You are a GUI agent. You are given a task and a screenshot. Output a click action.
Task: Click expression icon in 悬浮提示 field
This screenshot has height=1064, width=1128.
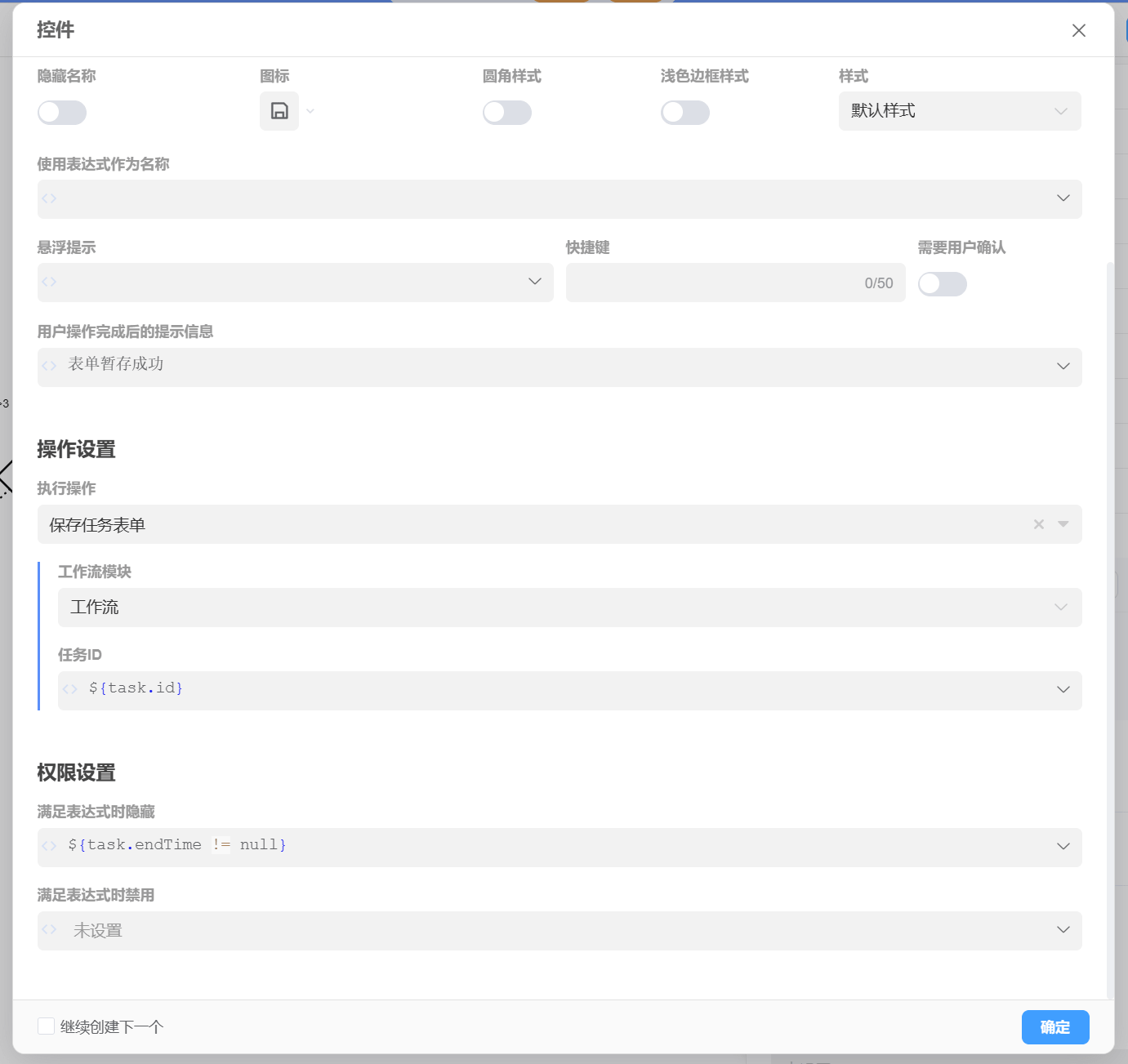click(50, 282)
